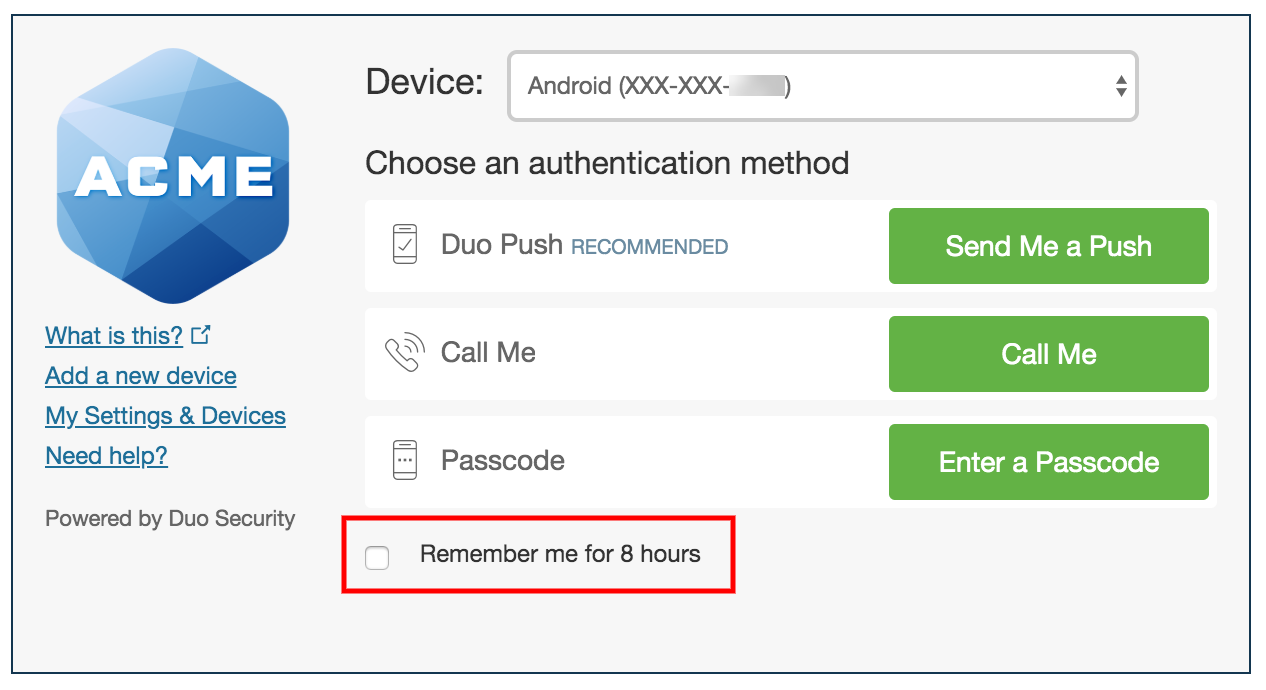1266x690 pixels.
Task: Select Android from the device dropdown
Action: [x=822, y=87]
